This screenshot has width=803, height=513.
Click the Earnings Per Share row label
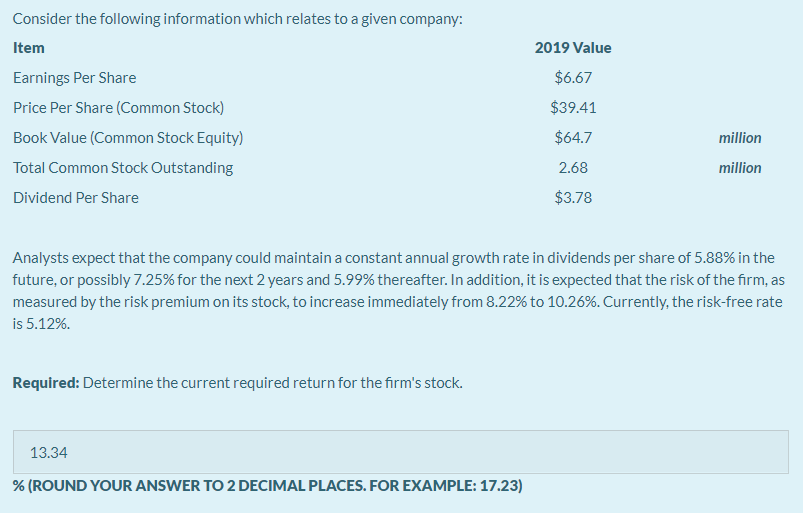[75, 78]
